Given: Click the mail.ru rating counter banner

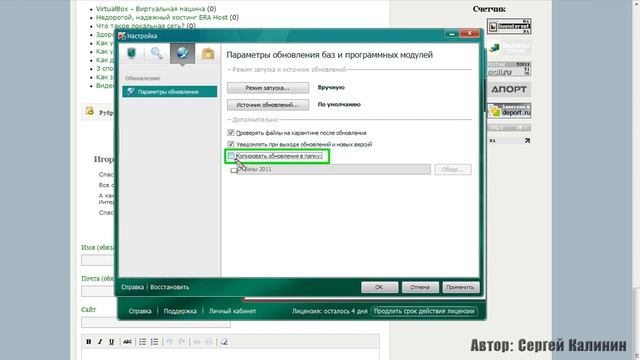Looking at the screenshot, I should click(x=509, y=69).
